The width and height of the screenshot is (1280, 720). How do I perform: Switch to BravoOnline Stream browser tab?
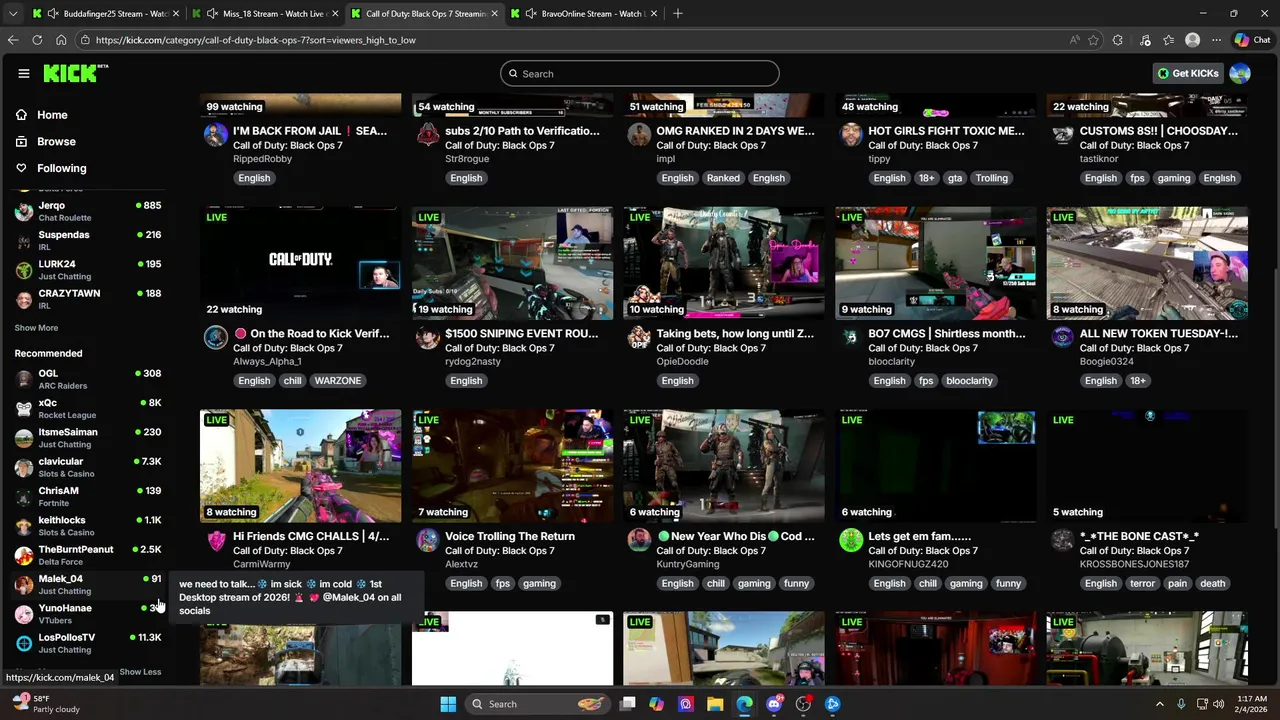pyautogui.click(x=584, y=14)
